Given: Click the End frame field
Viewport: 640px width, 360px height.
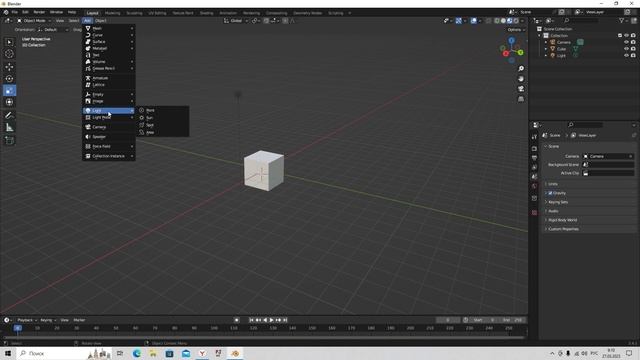Looking at the screenshot, I should tap(513, 320).
